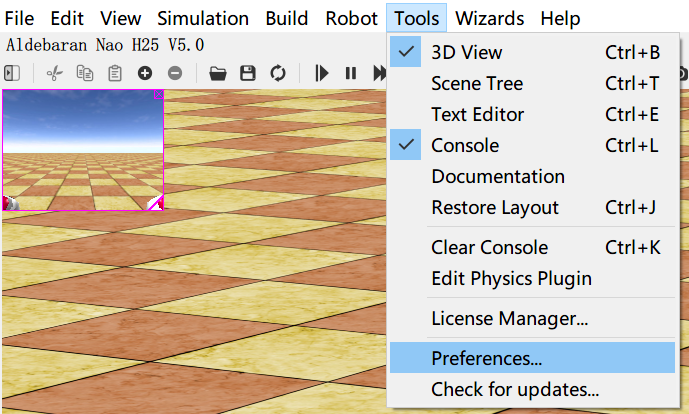
Task: Open Preferences dialog
Action: coord(533,358)
